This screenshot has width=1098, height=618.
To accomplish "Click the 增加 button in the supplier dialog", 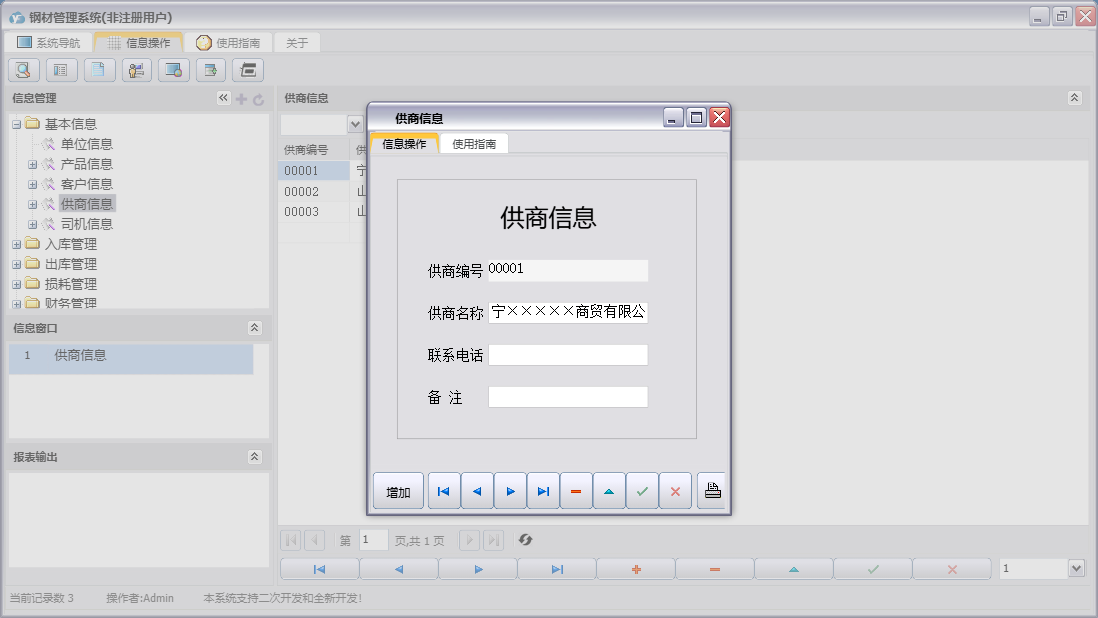I will pos(398,490).
